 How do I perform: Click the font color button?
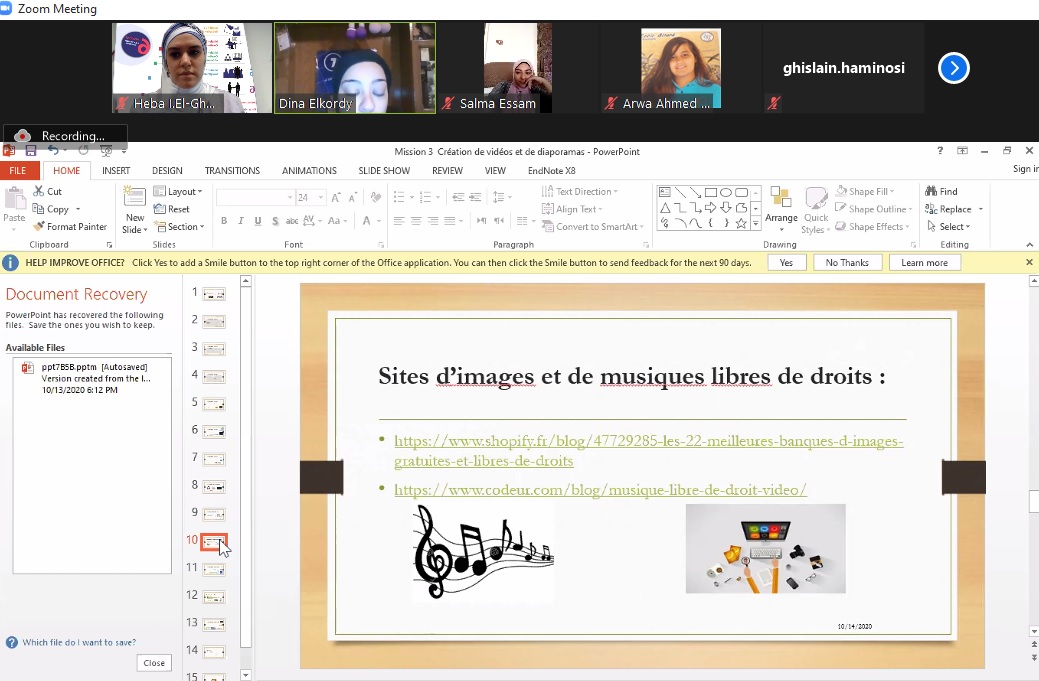366,221
